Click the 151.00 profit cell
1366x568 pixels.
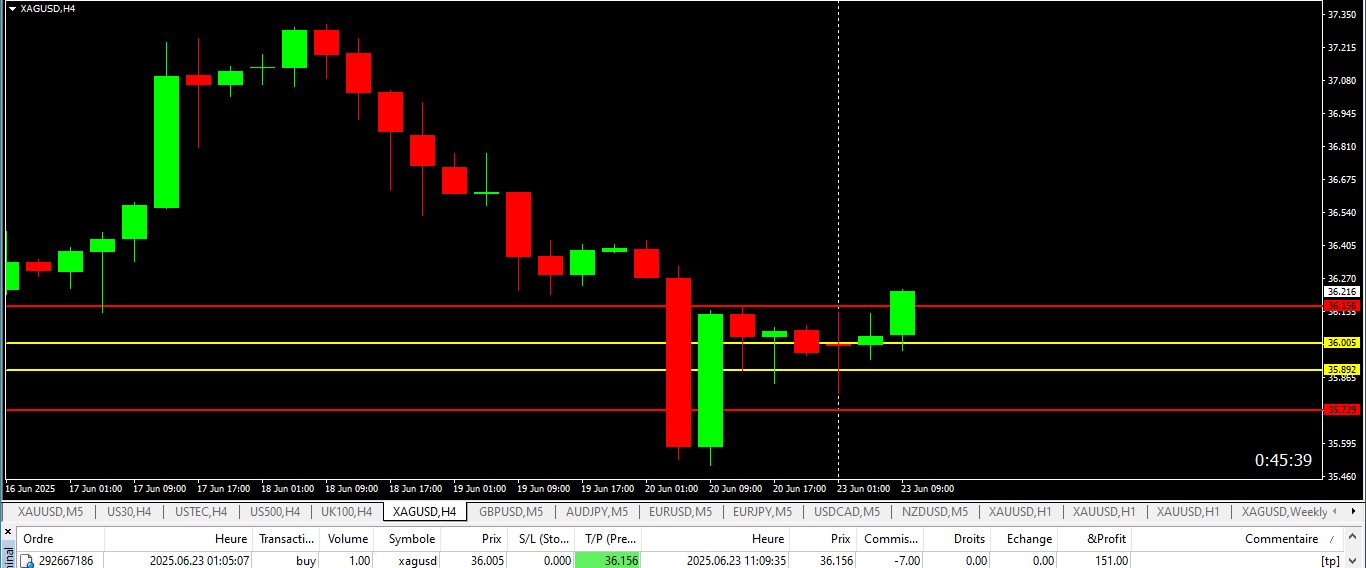coord(1111,561)
